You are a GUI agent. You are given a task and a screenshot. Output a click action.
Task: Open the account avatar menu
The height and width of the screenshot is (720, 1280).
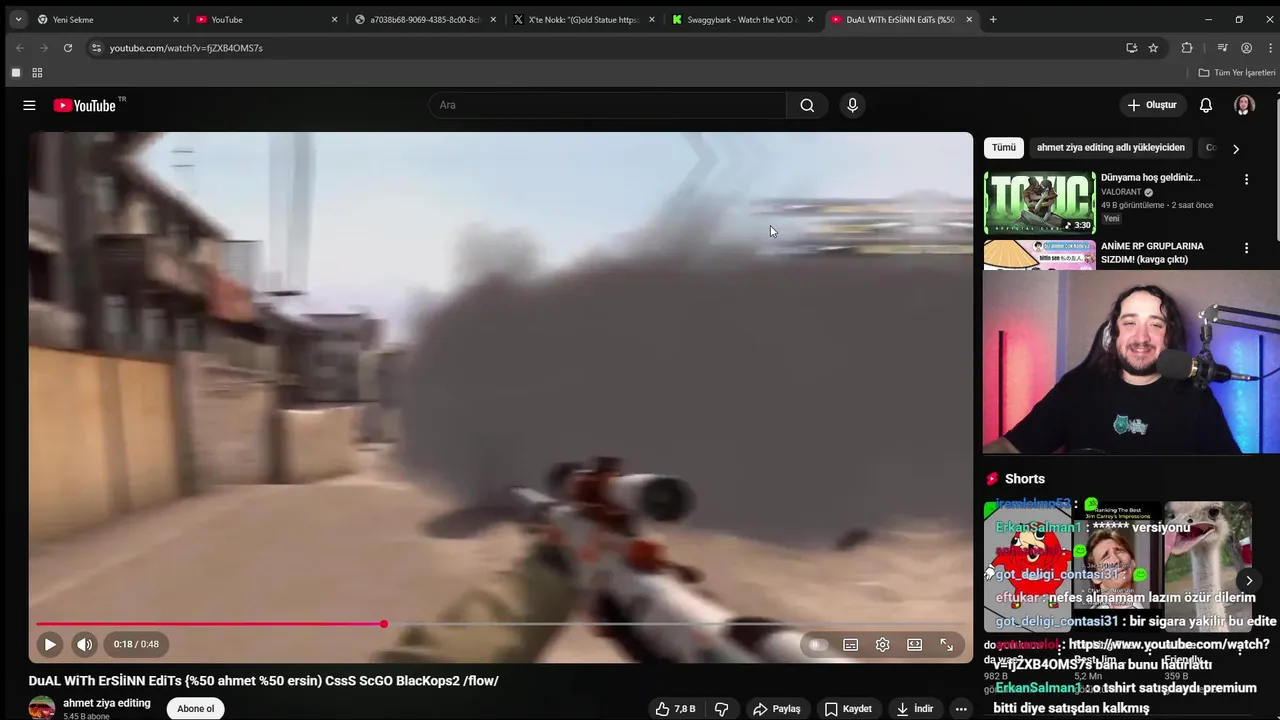click(x=1244, y=105)
